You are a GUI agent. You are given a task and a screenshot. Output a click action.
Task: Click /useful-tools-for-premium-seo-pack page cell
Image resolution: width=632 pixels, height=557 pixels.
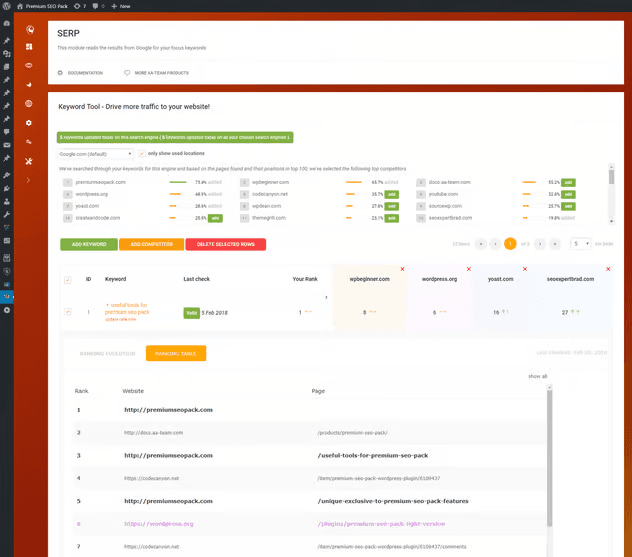point(373,455)
